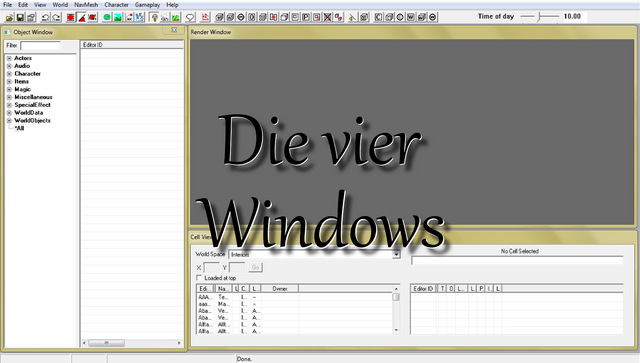Image resolution: width=640 pixels, height=363 pixels.
Task: Redo the last action in toolbar
Action: click(56, 17)
